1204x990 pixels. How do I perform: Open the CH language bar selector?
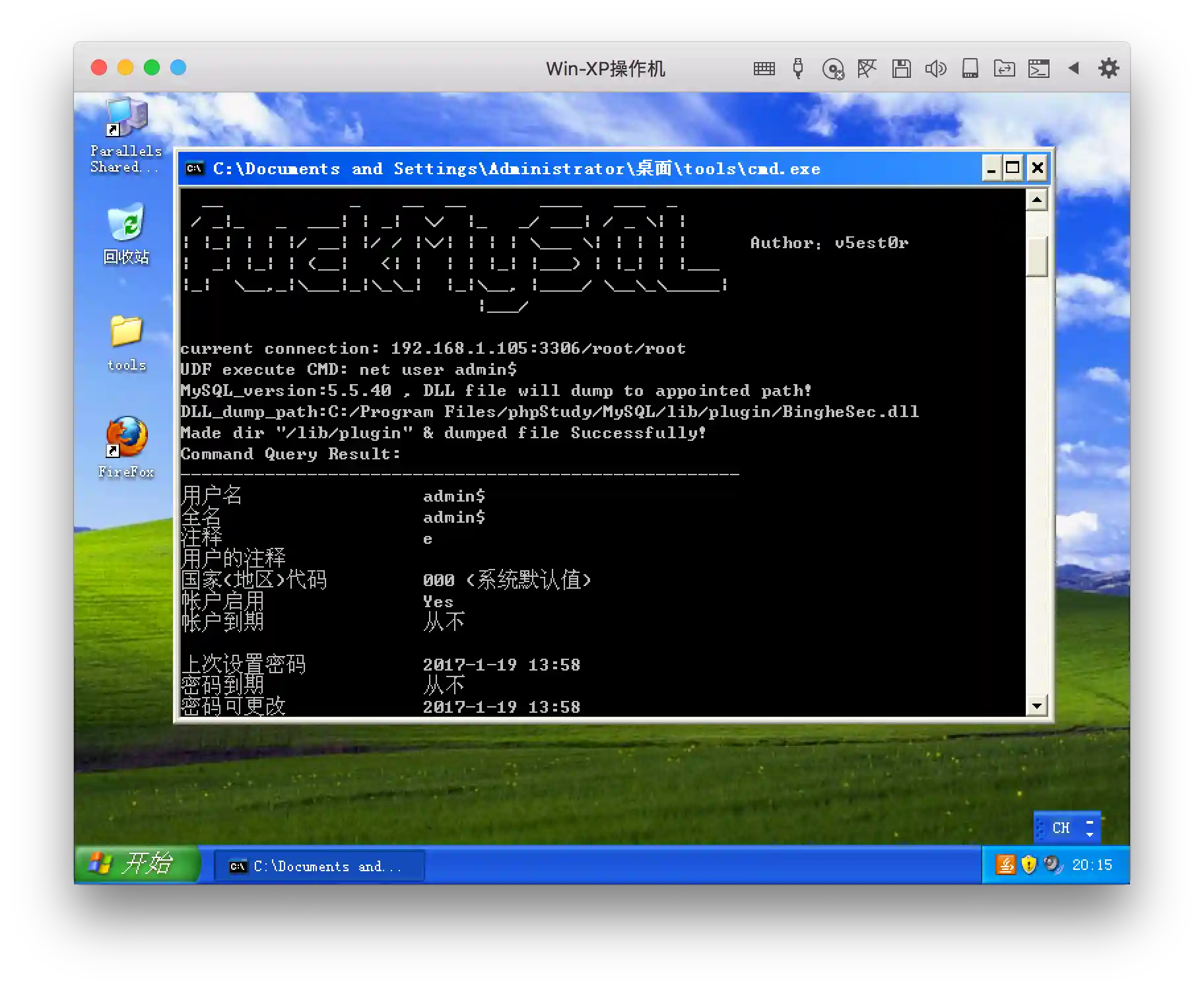click(1061, 828)
